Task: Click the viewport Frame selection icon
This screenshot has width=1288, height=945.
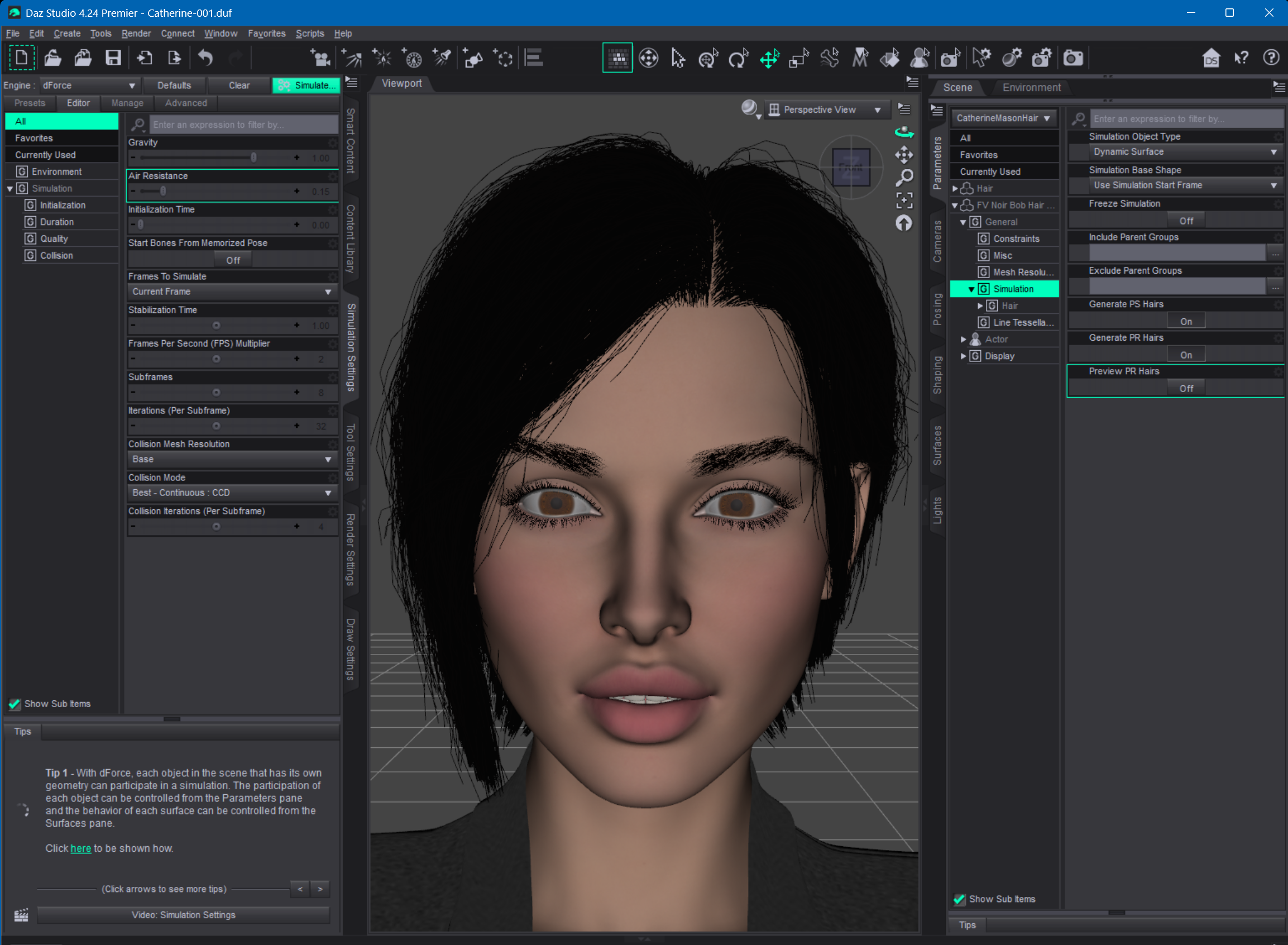Action: (x=904, y=200)
